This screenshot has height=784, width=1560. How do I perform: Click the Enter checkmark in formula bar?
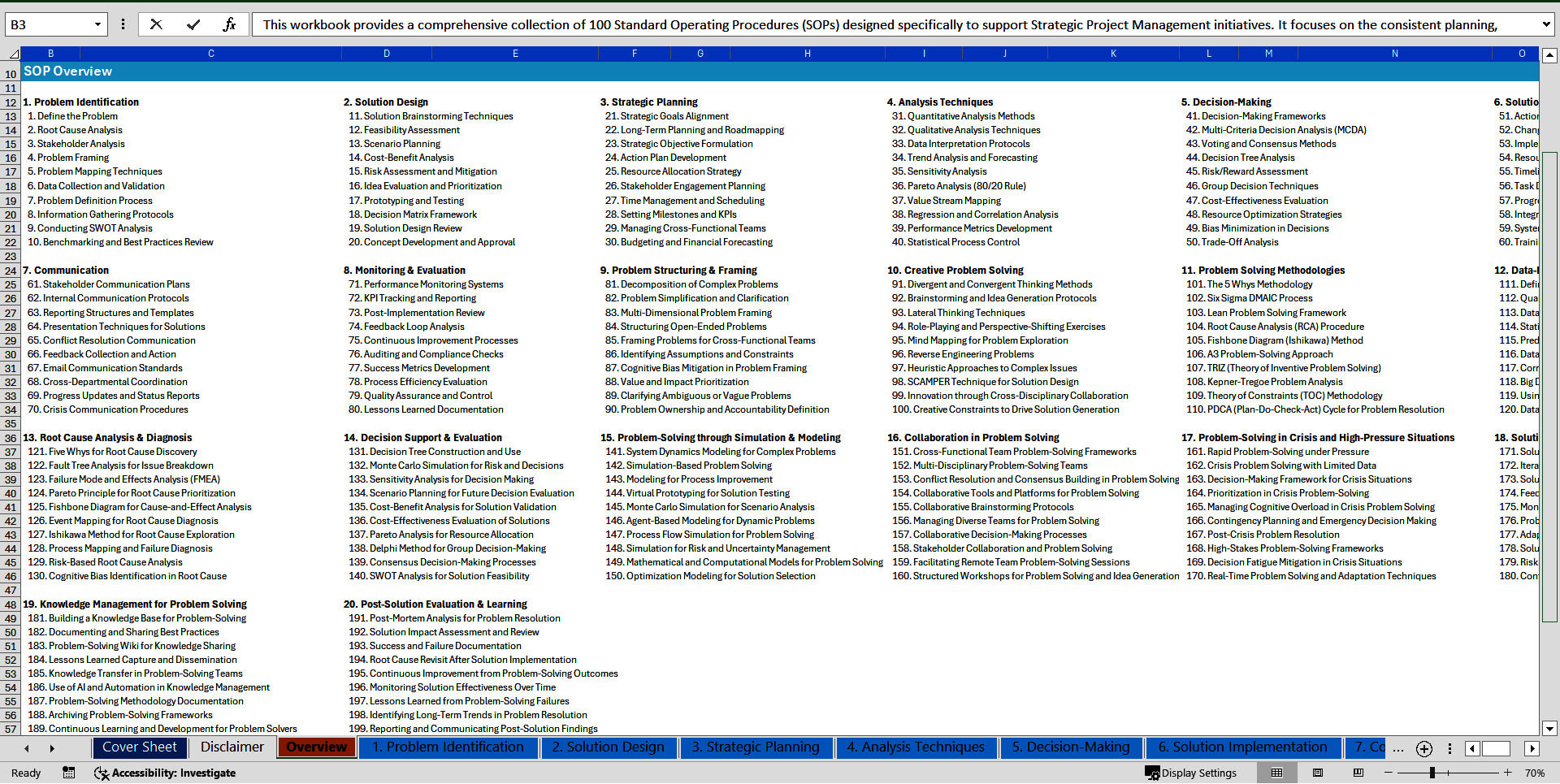tap(193, 24)
